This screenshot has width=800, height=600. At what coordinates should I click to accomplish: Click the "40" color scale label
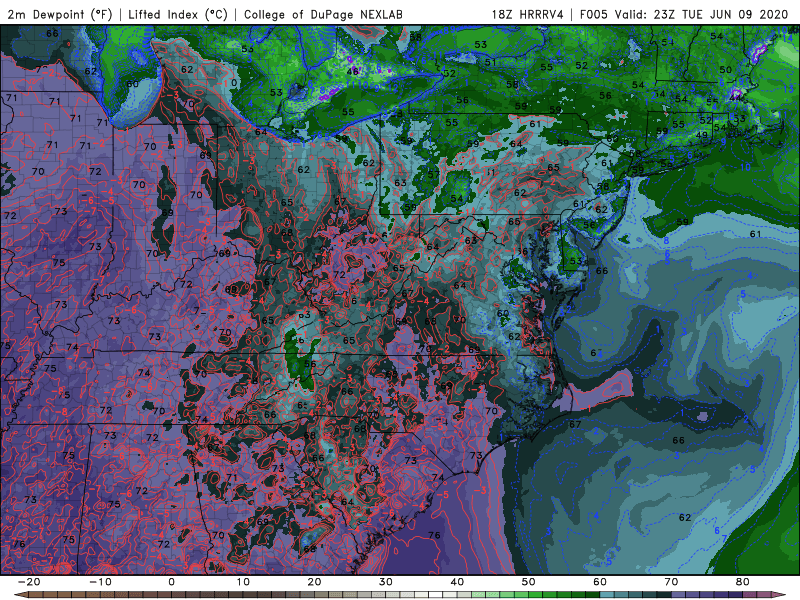[457, 582]
